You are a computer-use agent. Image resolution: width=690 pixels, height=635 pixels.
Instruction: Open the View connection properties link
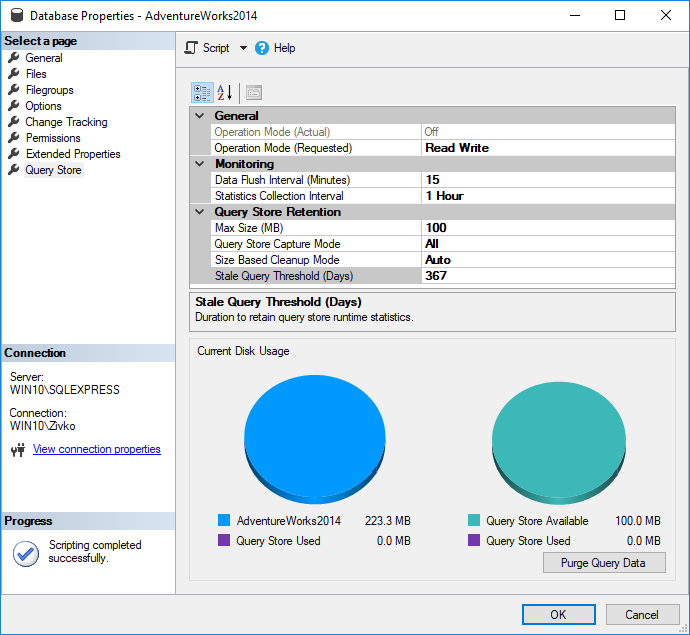click(x=96, y=450)
